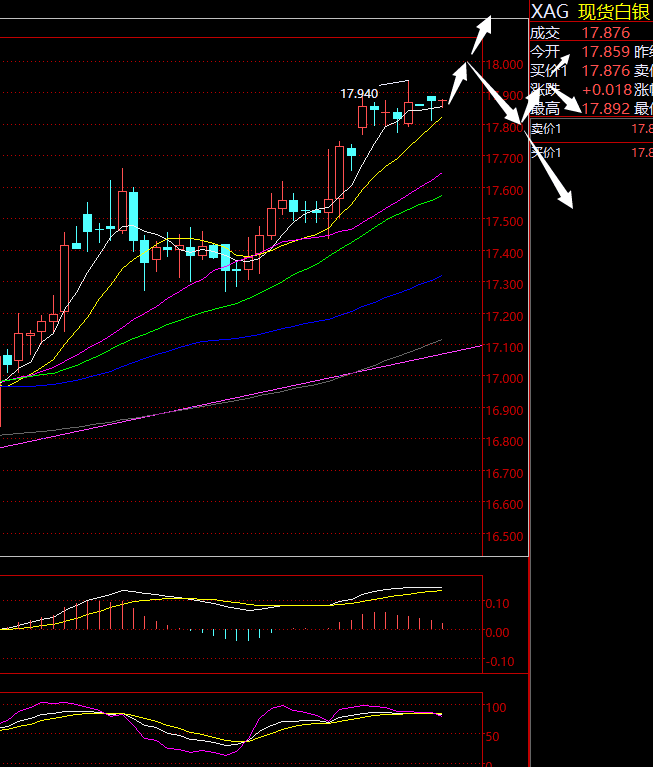Click the 16.600 price axis label
This screenshot has height=767, width=653.
click(504, 504)
